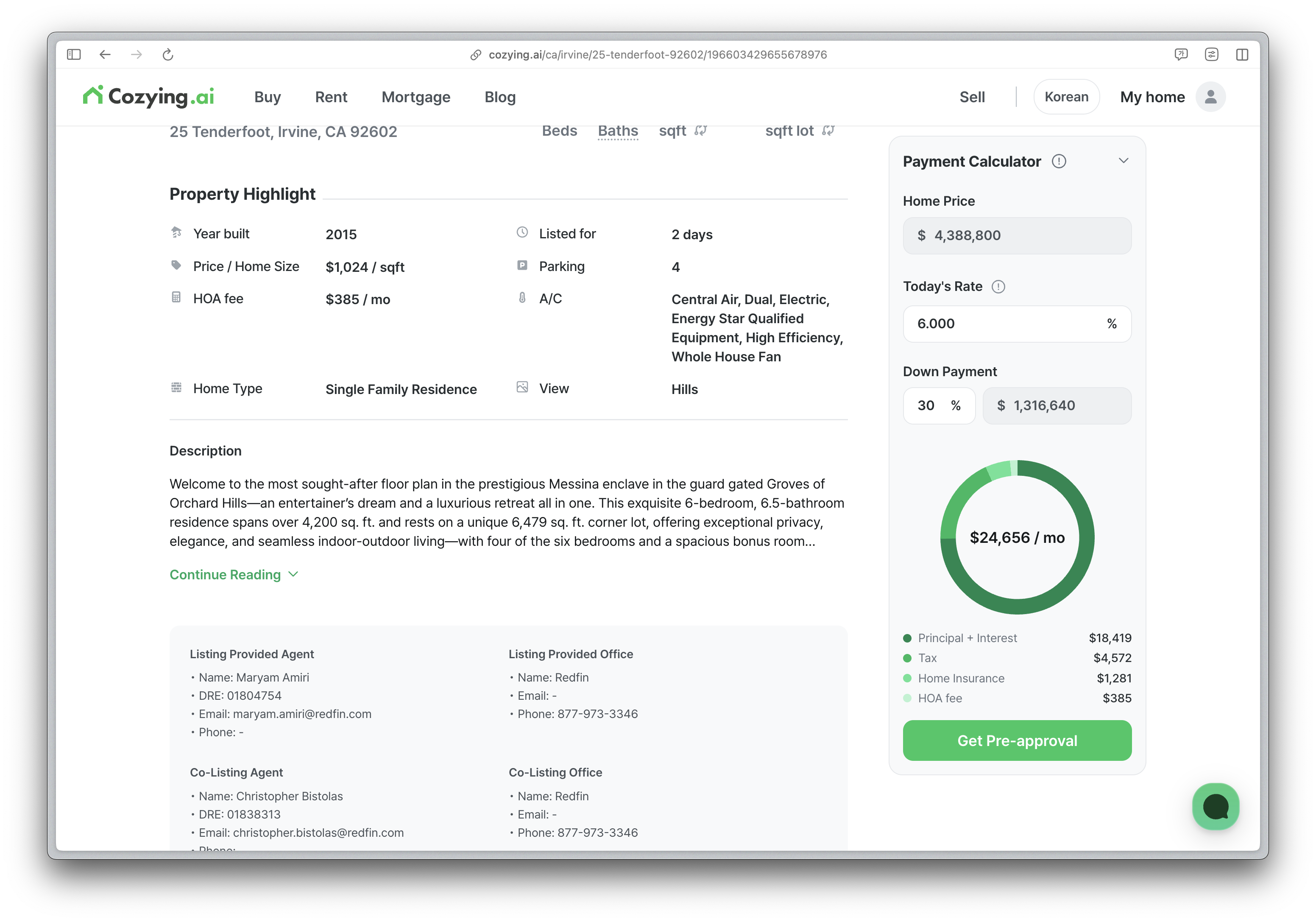
Task: Click the Description heading
Action: [205, 451]
